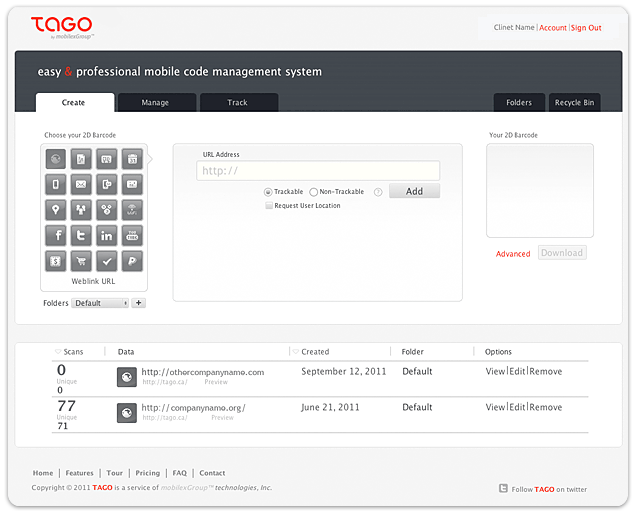The height and width of the screenshot is (515, 634).
Task: Choose the YouTube barcode type icon
Action: pos(132,236)
